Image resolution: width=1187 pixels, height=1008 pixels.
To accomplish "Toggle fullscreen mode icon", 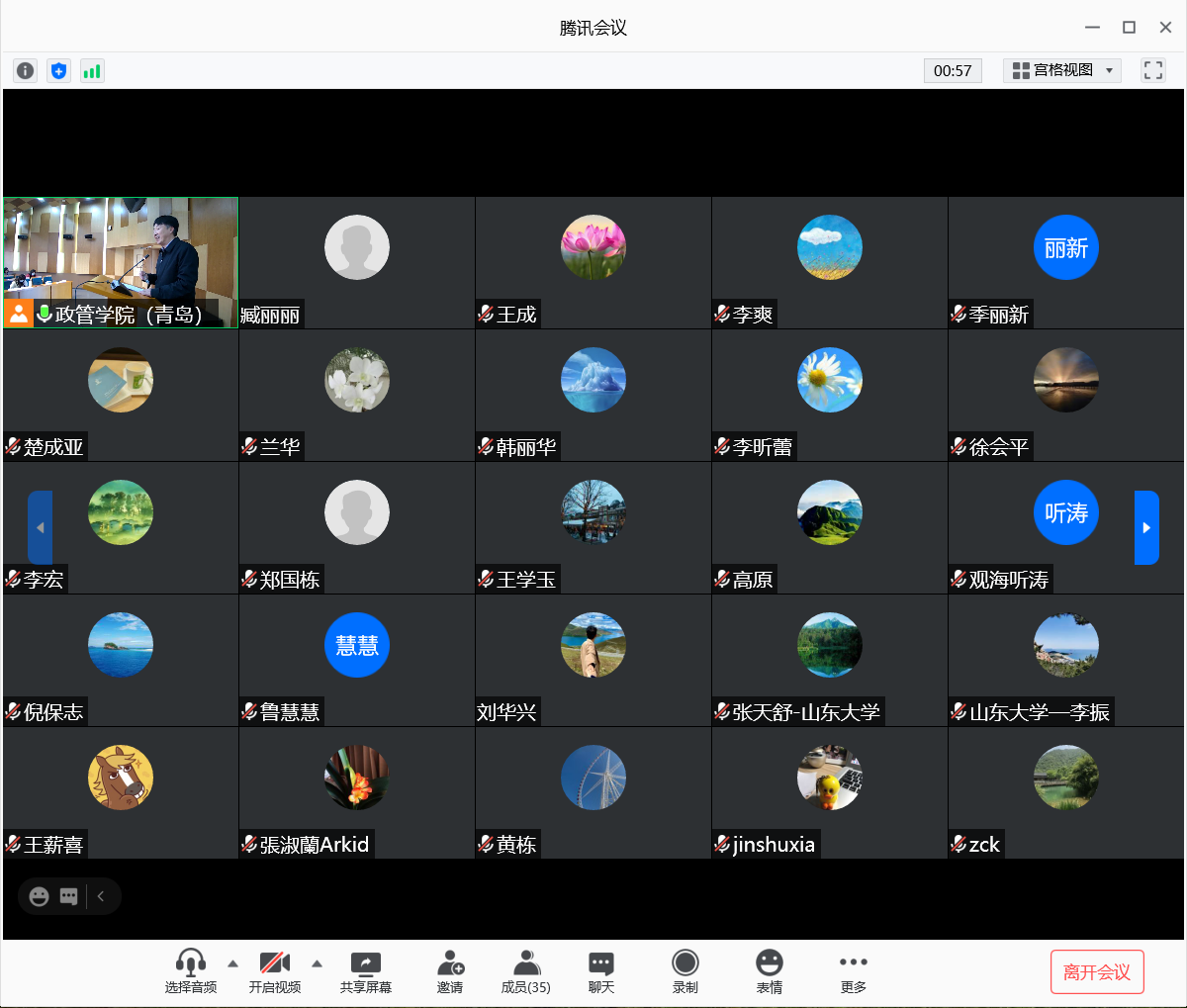I will coord(1152,70).
